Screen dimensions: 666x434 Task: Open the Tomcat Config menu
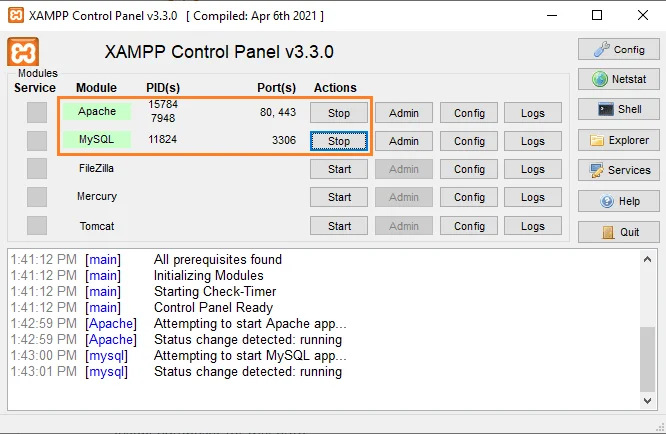[469, 225]
